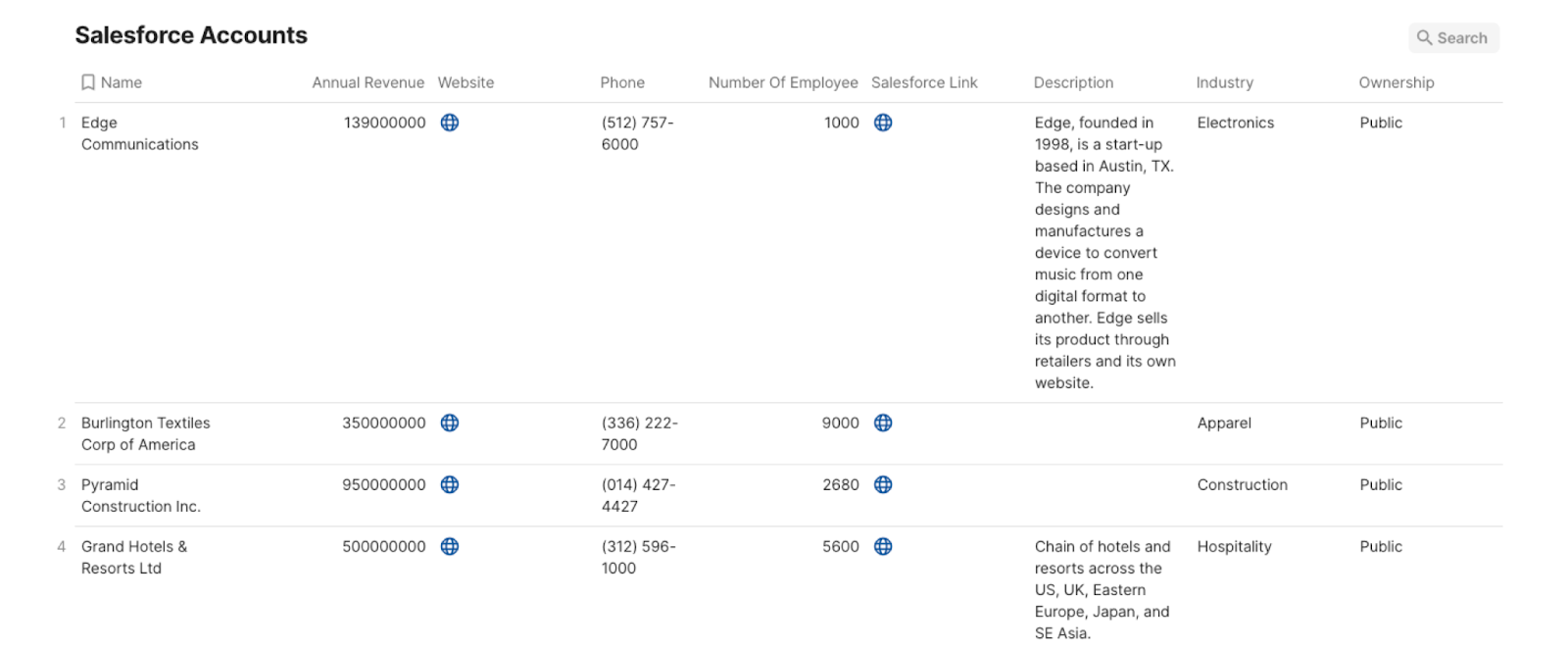Click the Electronics industry cell
Screen dimensions: 1568x648
pos(1236,123)
